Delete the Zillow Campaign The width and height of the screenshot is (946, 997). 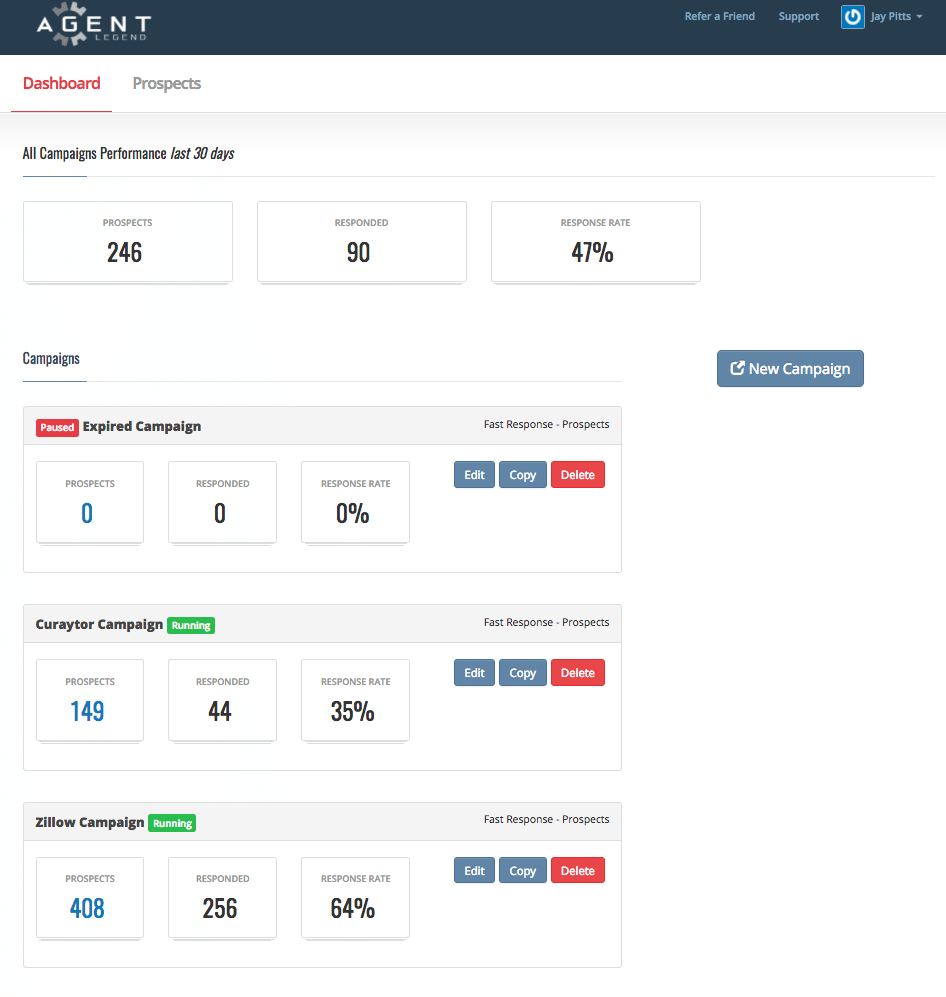pyautogui.click(x=577, y=871)
